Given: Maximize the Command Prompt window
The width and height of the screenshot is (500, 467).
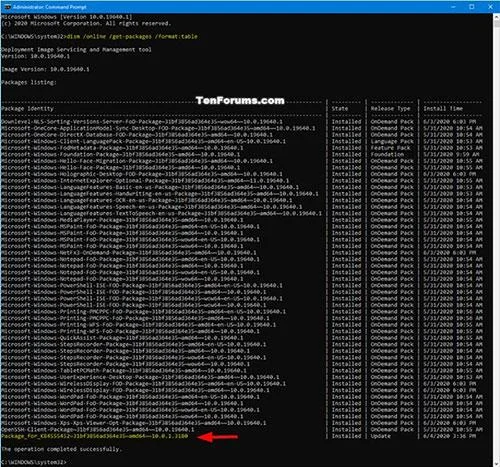Looking at the screenshot, I should [472, 7].
